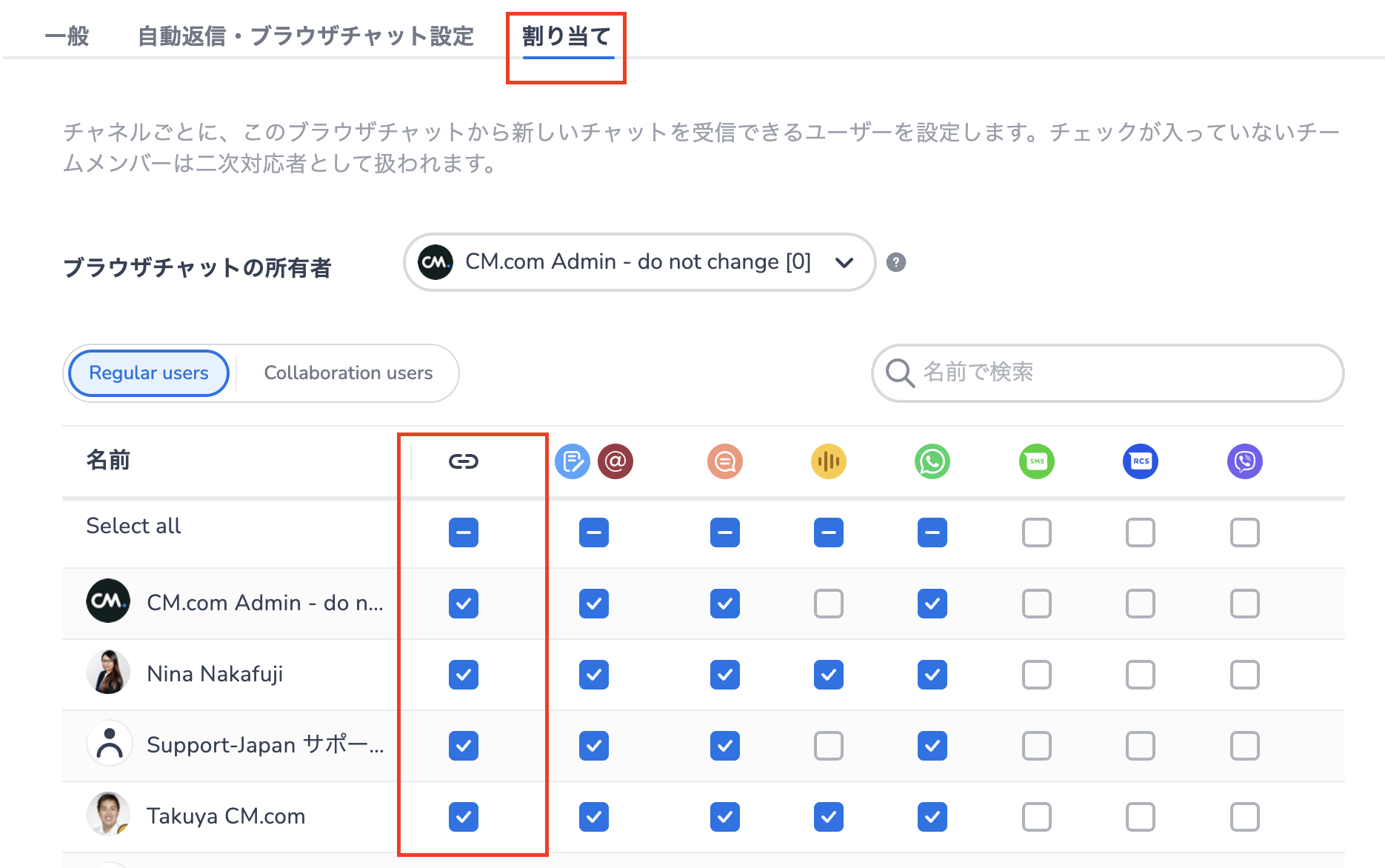The height and width of the screenshot is (868, 1385).
Task: Click the green SMS channel icon
Action: pyautogui.click(x=1037, y=461)
